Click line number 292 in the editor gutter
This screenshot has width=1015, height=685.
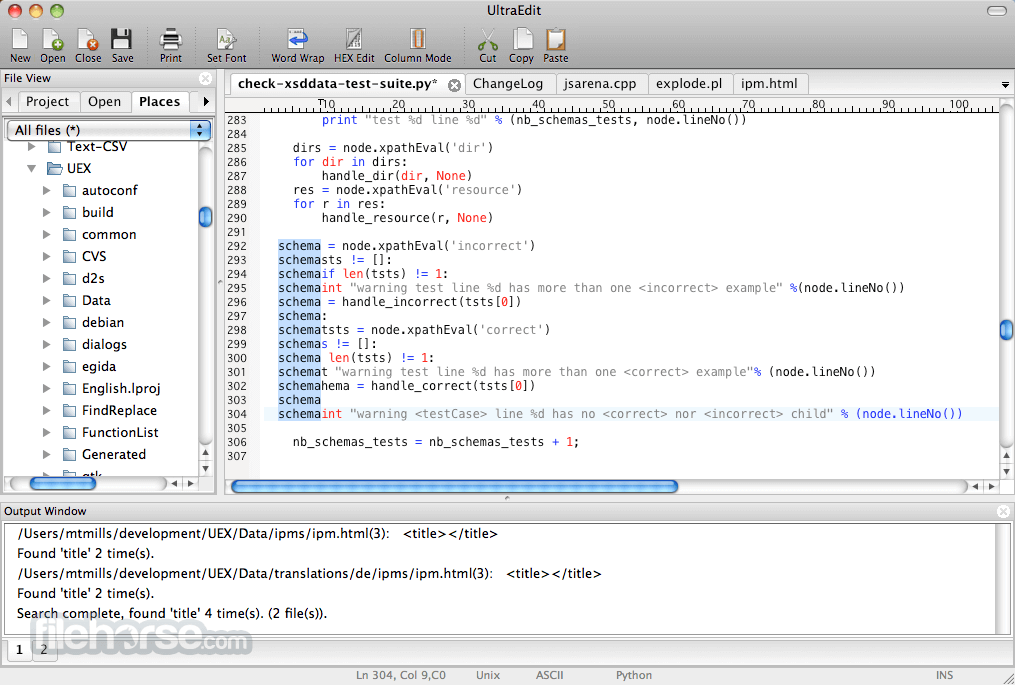pyautogui.click(x=237, y=246)
